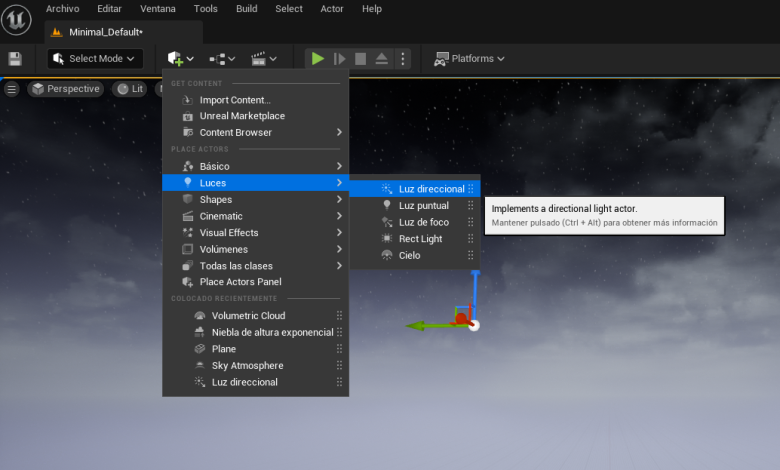Open the Actor menu

tap(332, 9)
